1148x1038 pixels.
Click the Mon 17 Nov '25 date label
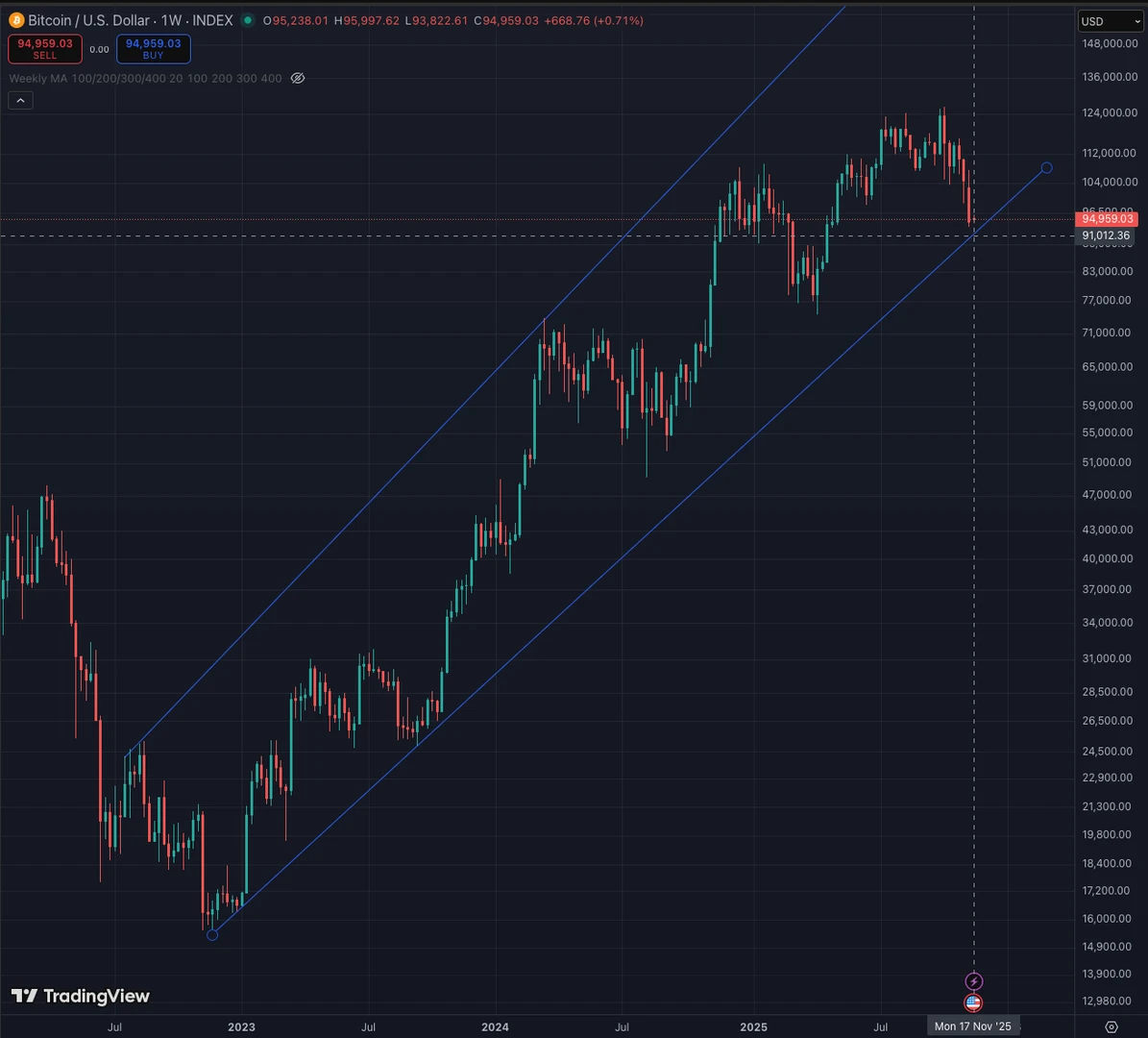(973, 1026)
